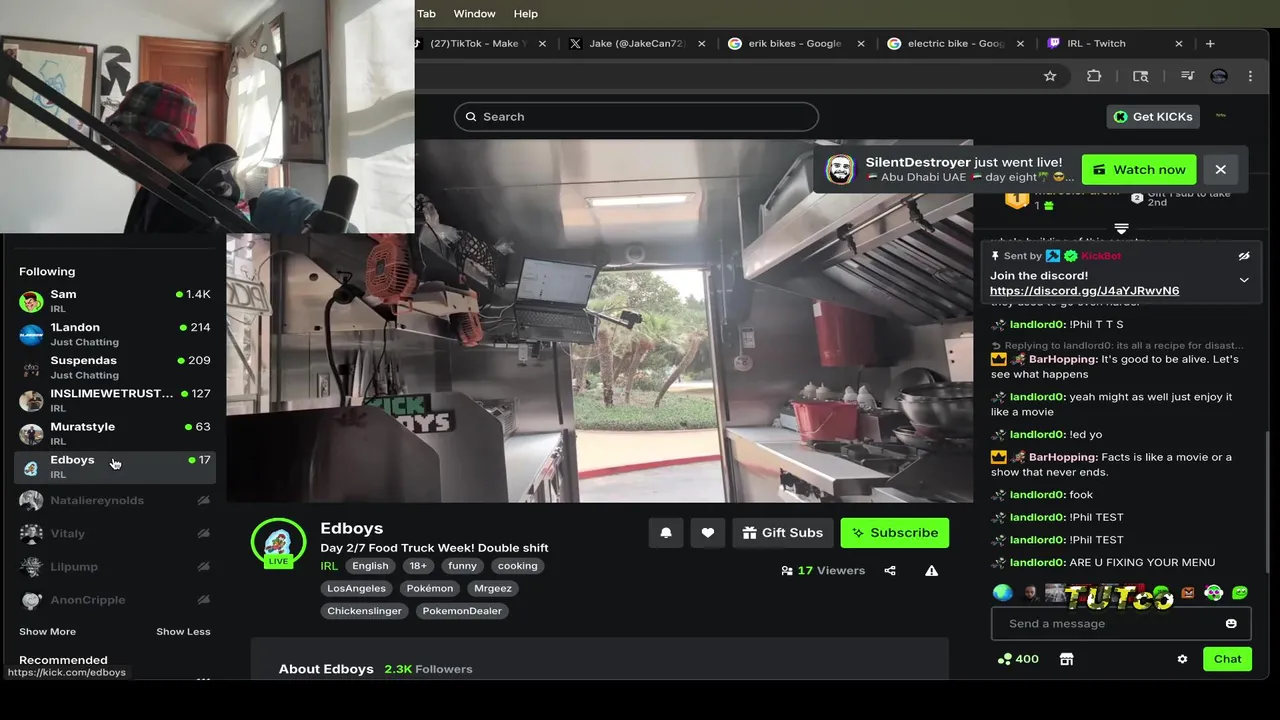Click the Send a message chat input
This screenshot has width=1280, height=720.
(1120, 623)
